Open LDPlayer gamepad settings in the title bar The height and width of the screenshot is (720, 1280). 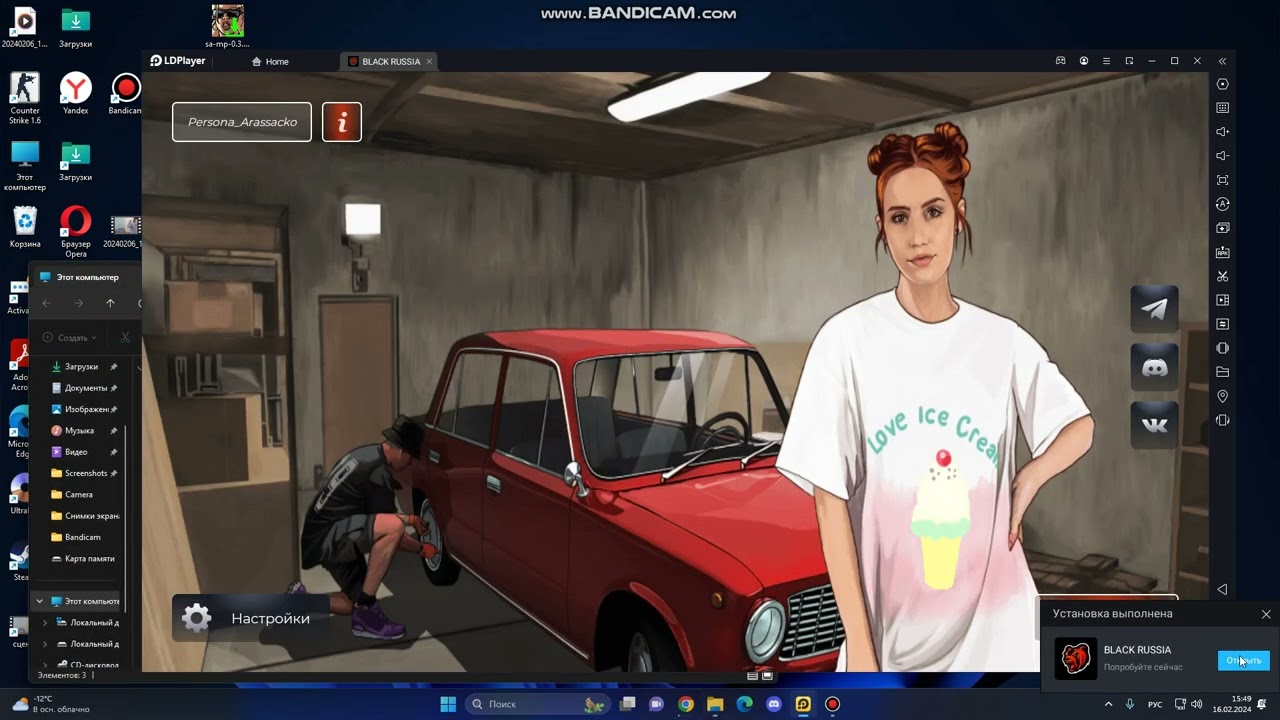pyautogui.click(x=1061, y=61)
